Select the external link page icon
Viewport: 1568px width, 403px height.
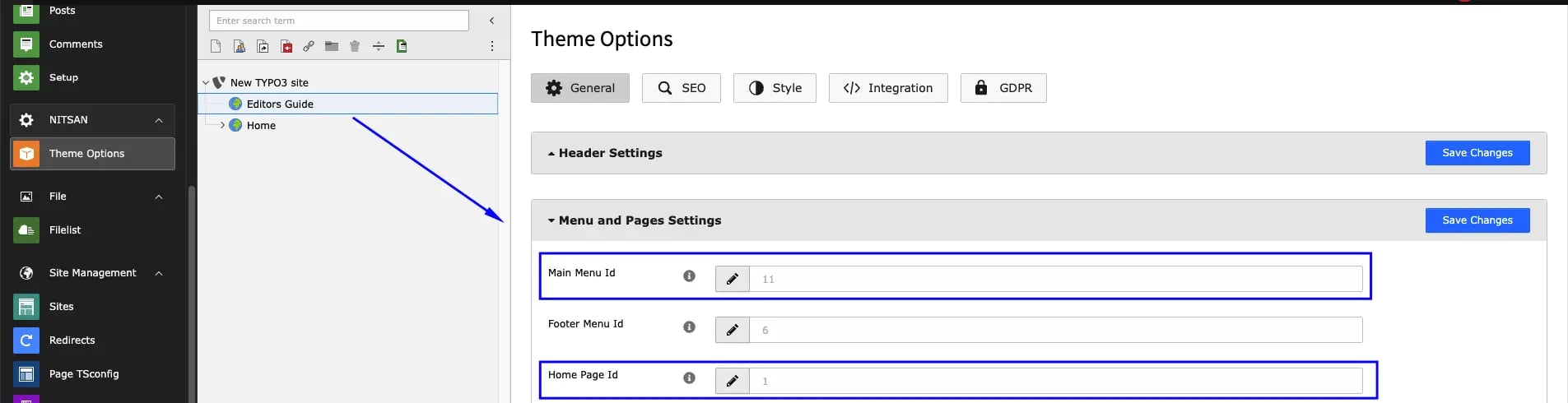click(309, 46)
